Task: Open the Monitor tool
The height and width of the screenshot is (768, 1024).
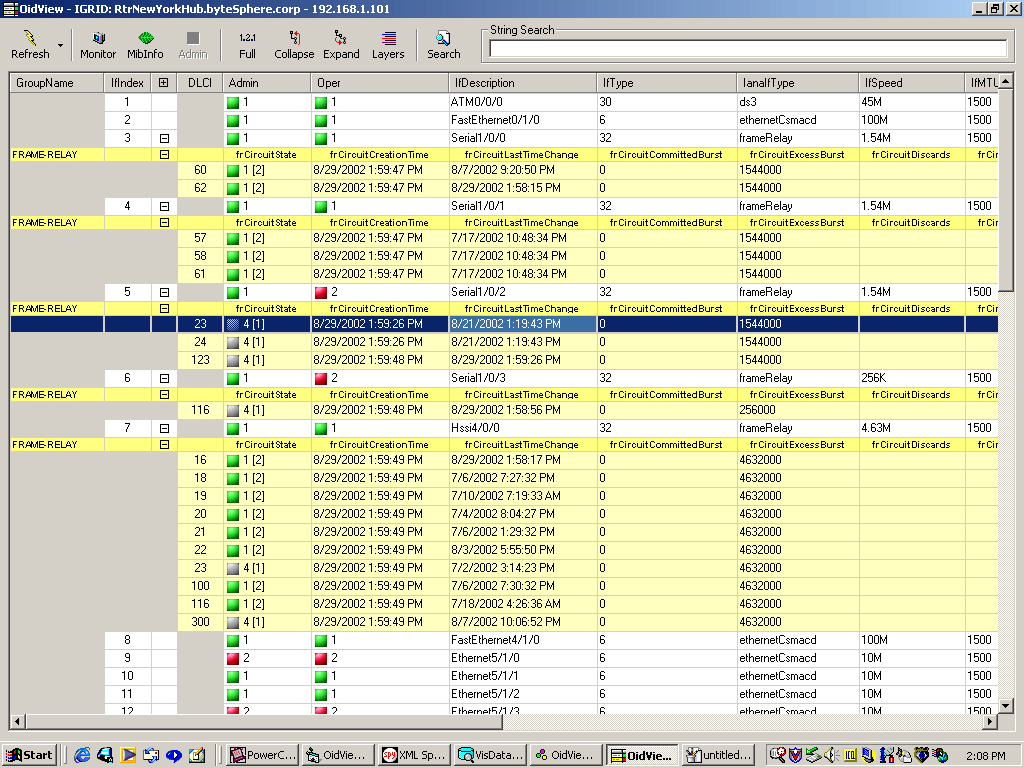Action: click(98, 44)
